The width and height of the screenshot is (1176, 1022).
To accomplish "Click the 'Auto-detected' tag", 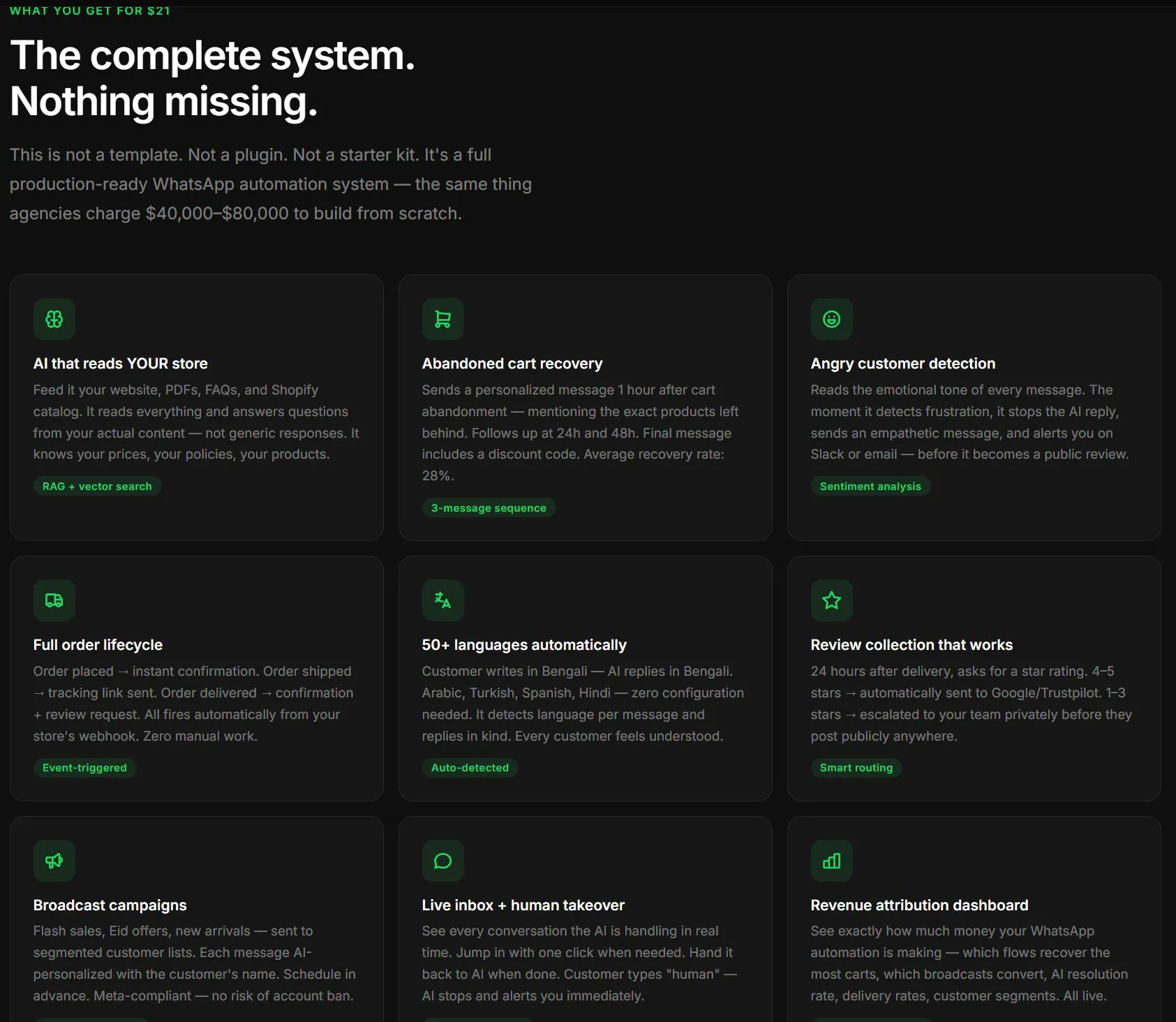I will coord(470,767).
